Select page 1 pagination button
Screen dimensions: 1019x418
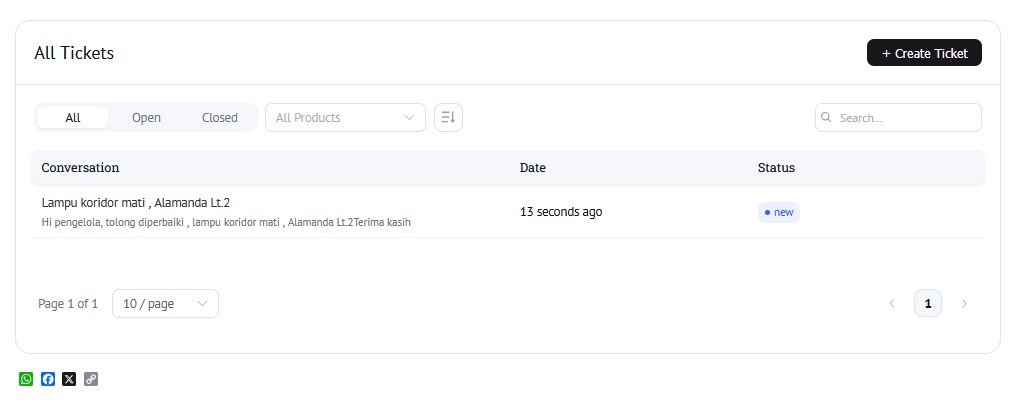pyautogui.click(x=928, y=304)
